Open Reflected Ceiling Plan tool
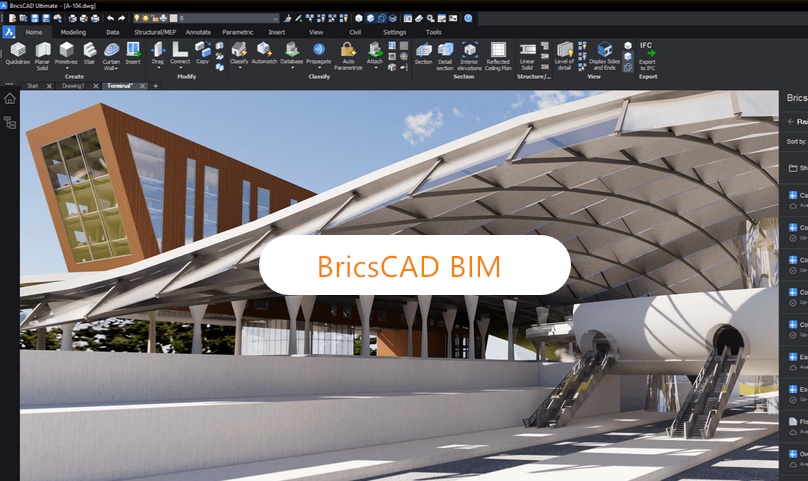 click(x=498, y=54)
